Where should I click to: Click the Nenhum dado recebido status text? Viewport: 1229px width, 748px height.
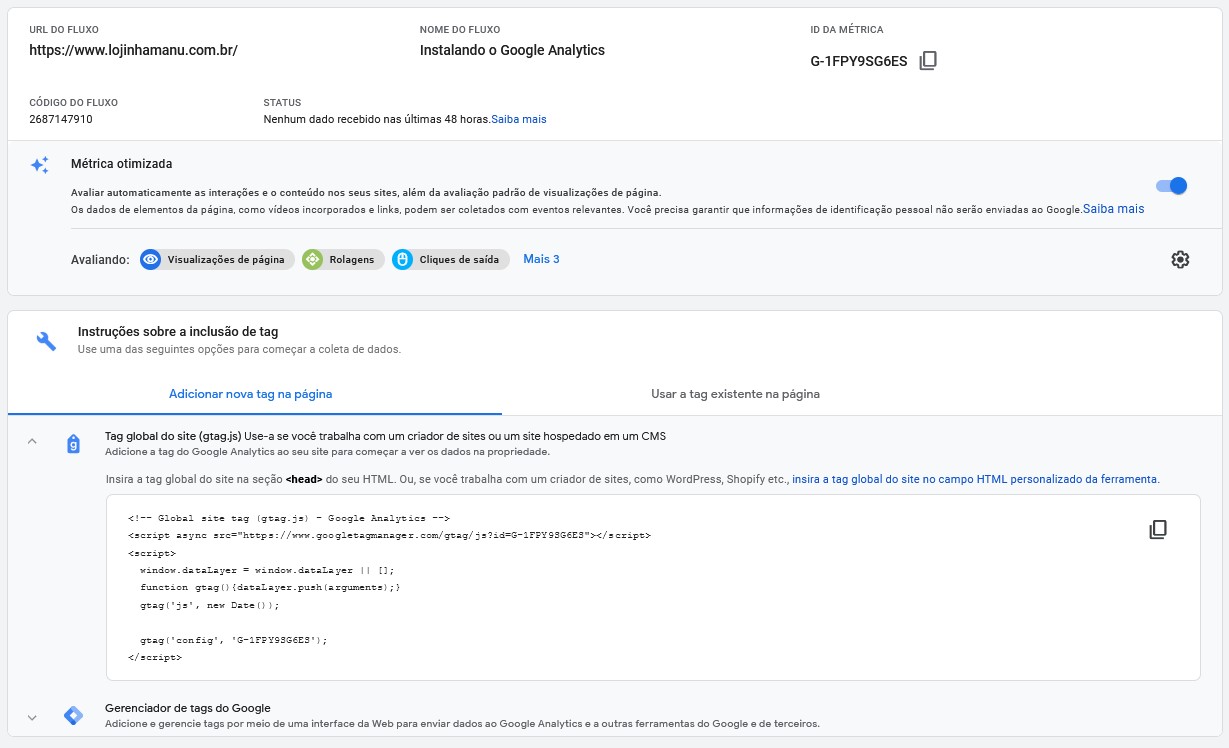pos(377,119)
